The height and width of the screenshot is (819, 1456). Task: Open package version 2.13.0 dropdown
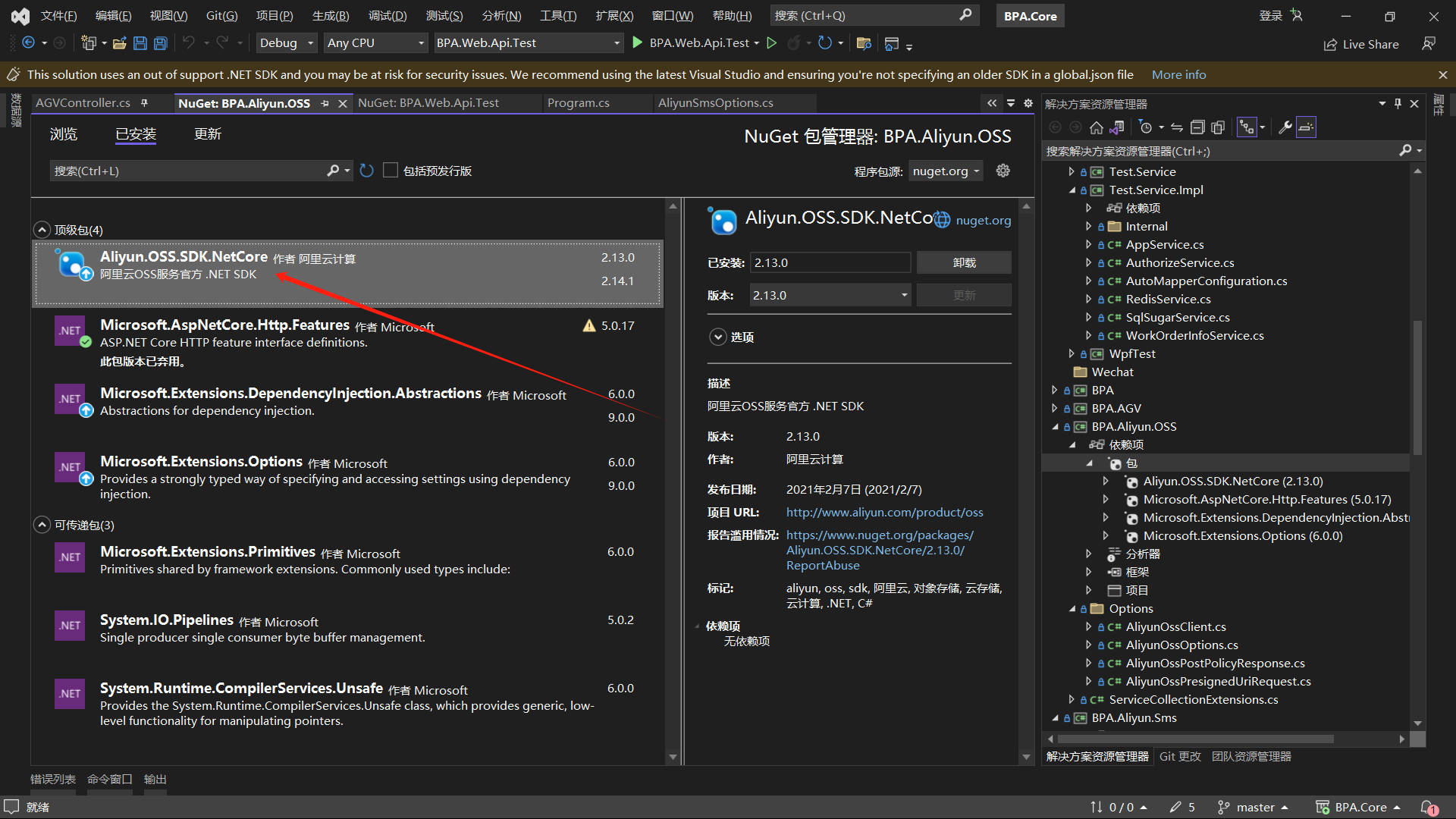coord(830,295)
